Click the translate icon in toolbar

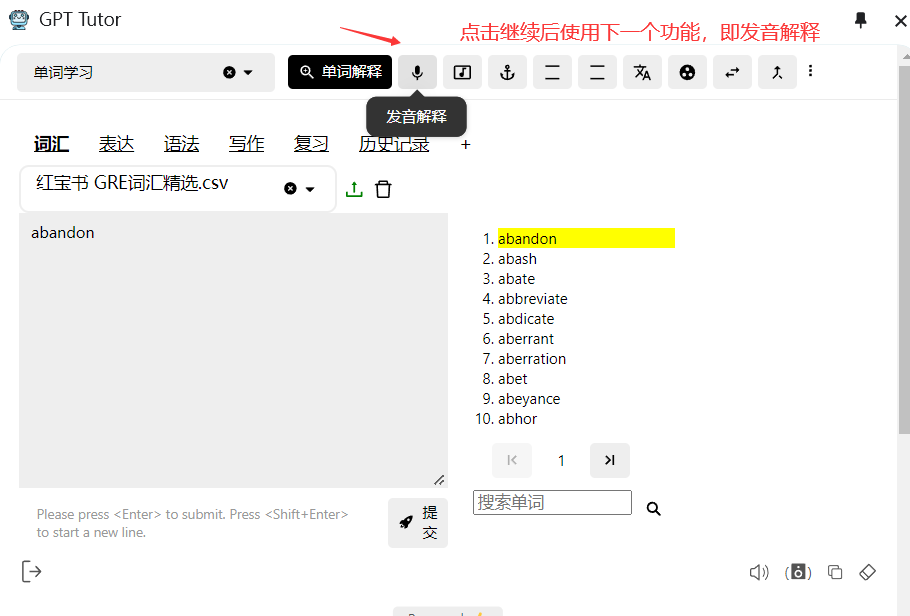coord(642,72)
